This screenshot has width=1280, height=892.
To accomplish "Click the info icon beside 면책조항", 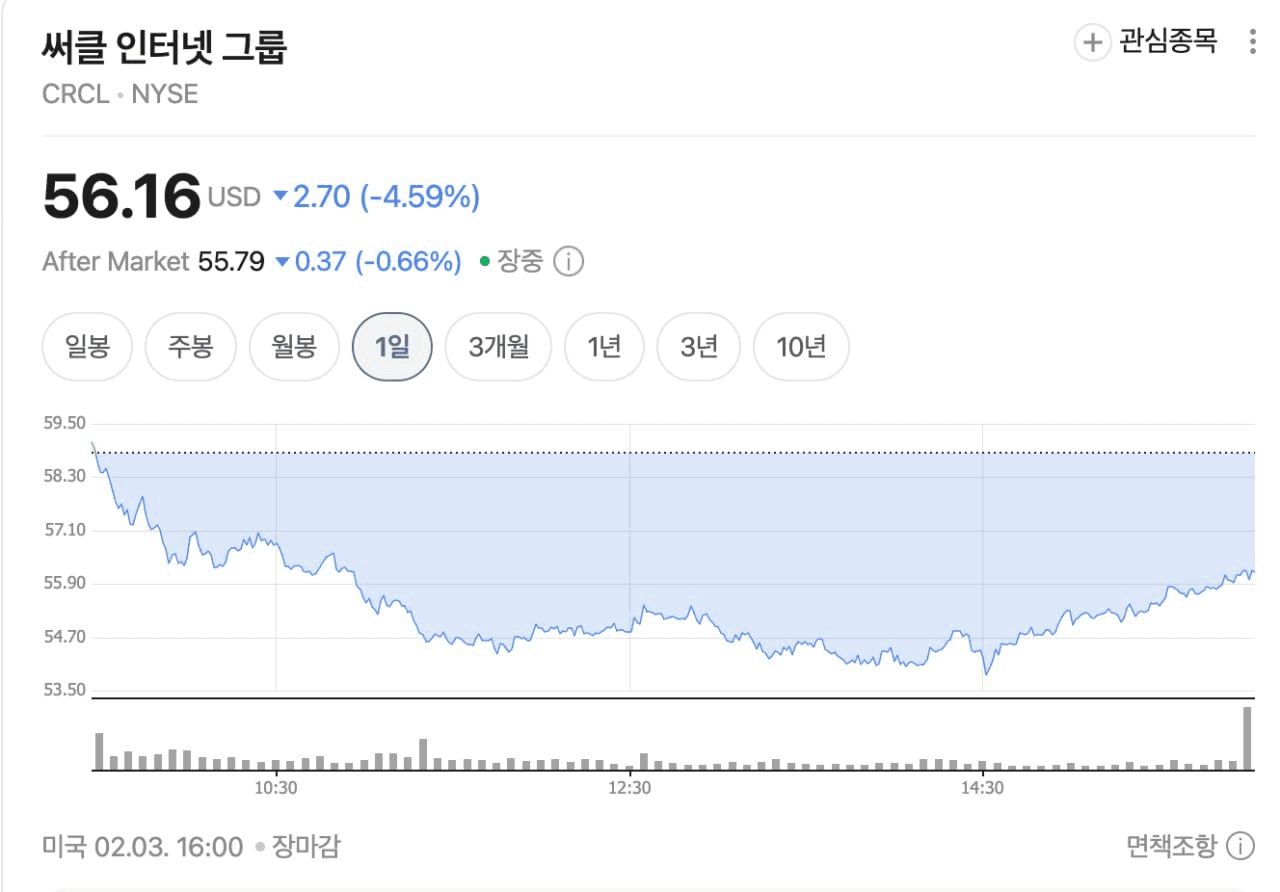I will 1240,846.
